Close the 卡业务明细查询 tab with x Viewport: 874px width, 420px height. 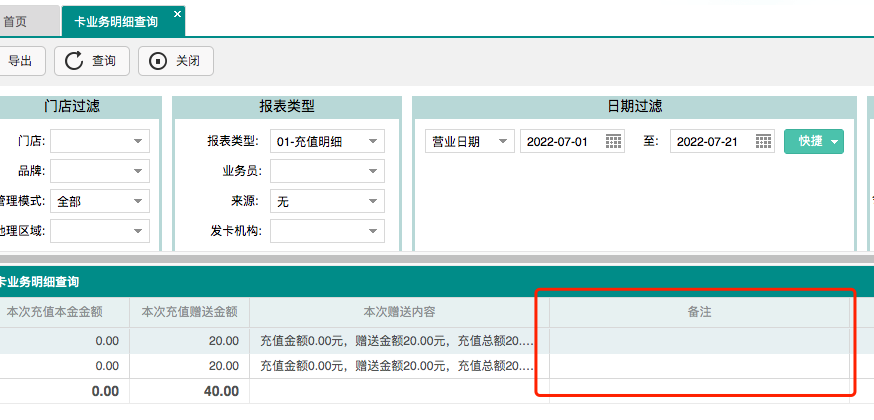point(178,14)
